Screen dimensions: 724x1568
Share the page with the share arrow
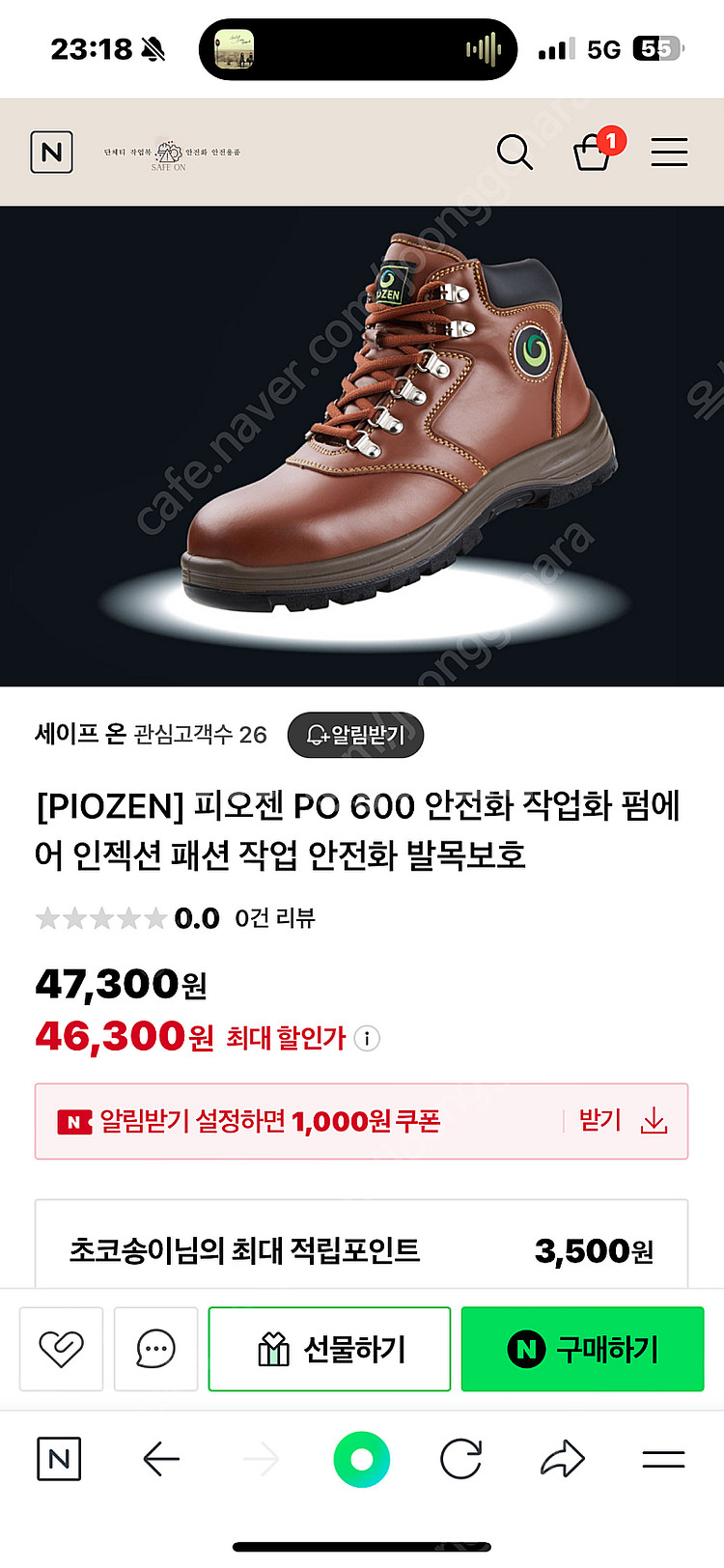(563, 1459)
